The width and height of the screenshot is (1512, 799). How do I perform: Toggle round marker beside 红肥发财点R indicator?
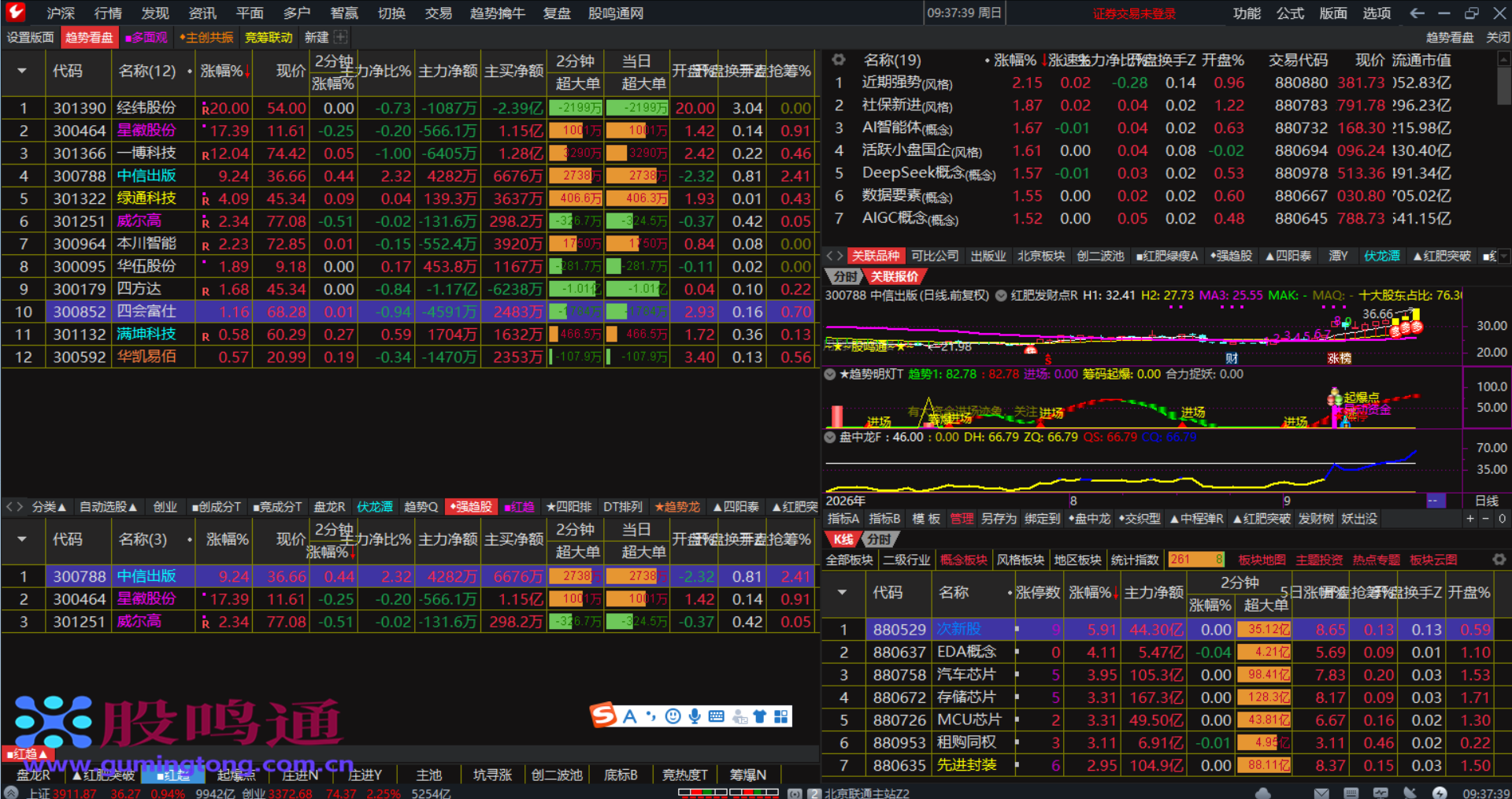1001,296
